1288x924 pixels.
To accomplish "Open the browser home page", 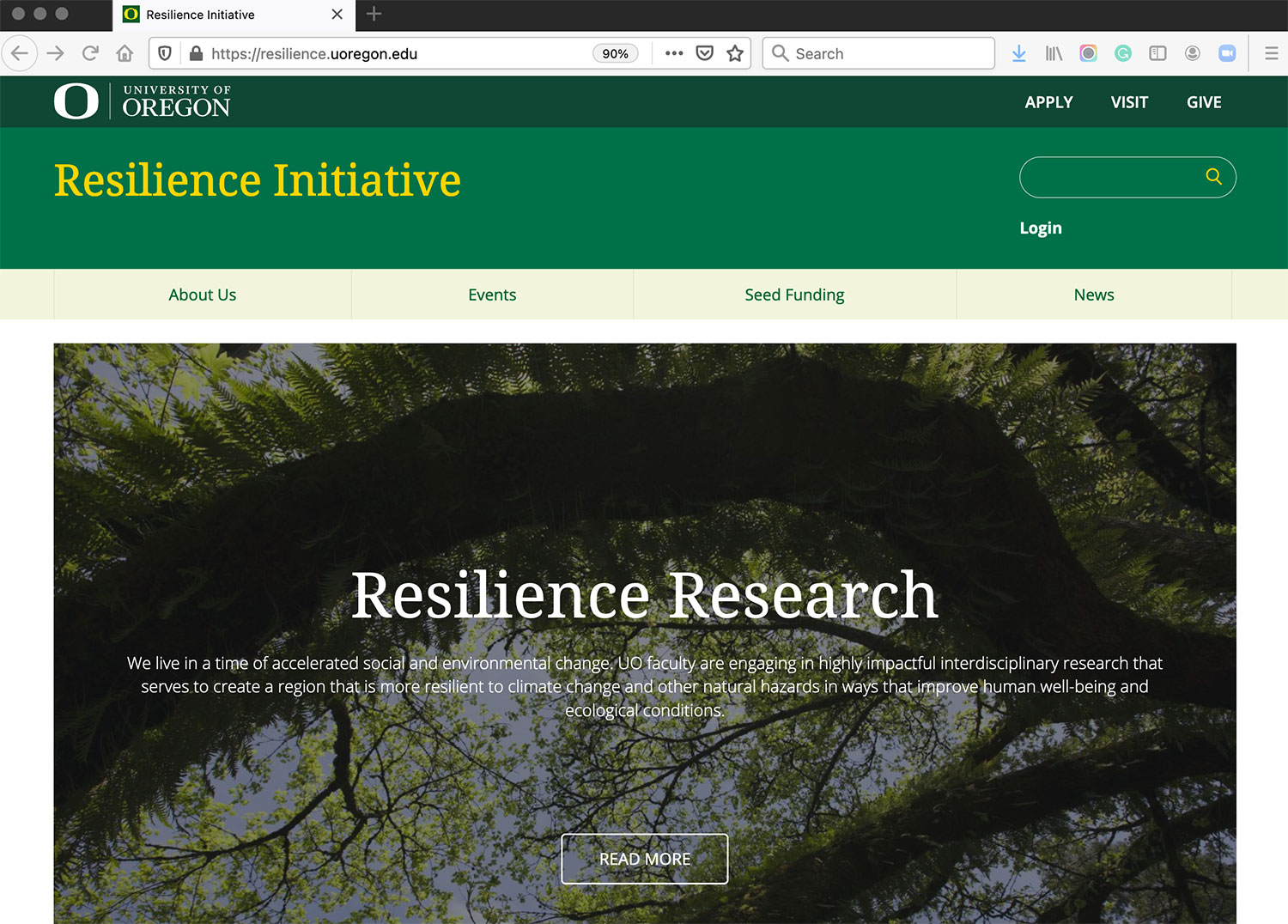I will [x=125, y=53].
